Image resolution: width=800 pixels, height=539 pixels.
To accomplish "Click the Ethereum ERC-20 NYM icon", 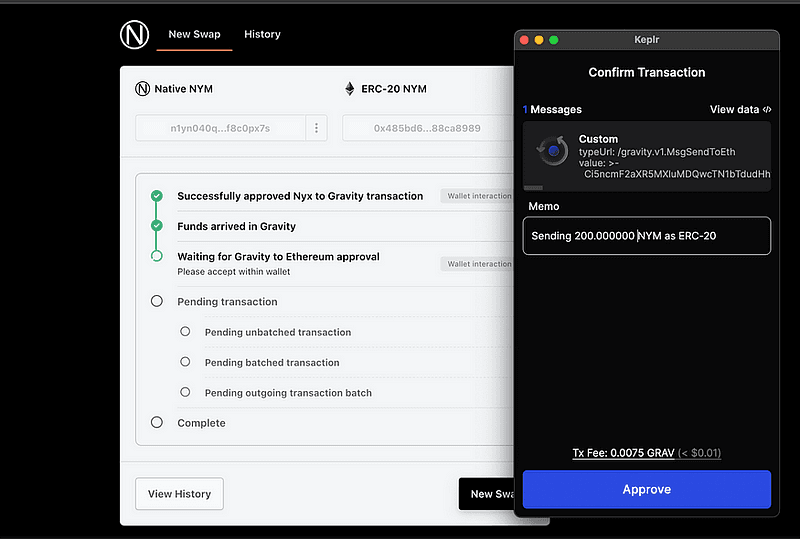I will (350, 89).
